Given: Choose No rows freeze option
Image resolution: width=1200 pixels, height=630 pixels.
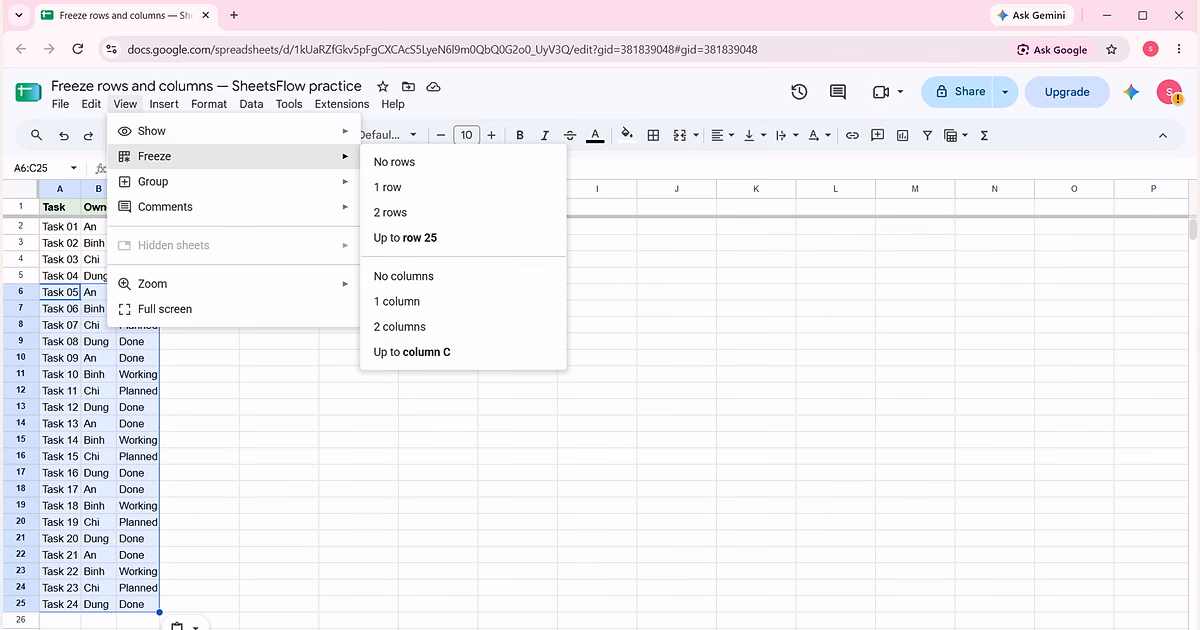Looking at the screenshot, I should pyautogui.click(x=463, y=162).
